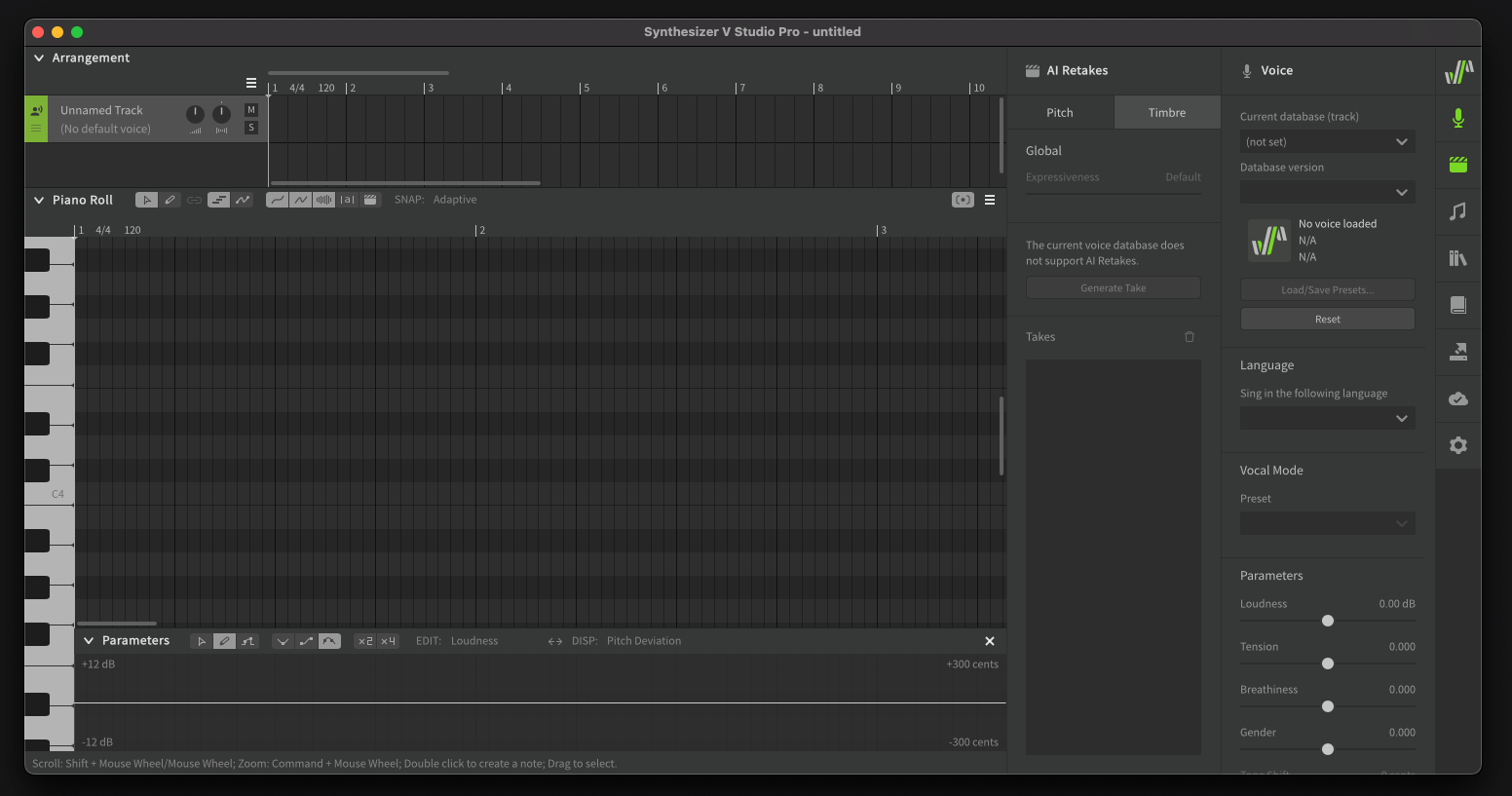
Task: Click measure 5 marker in Arrangement ruler
Action: pos(585,88)
